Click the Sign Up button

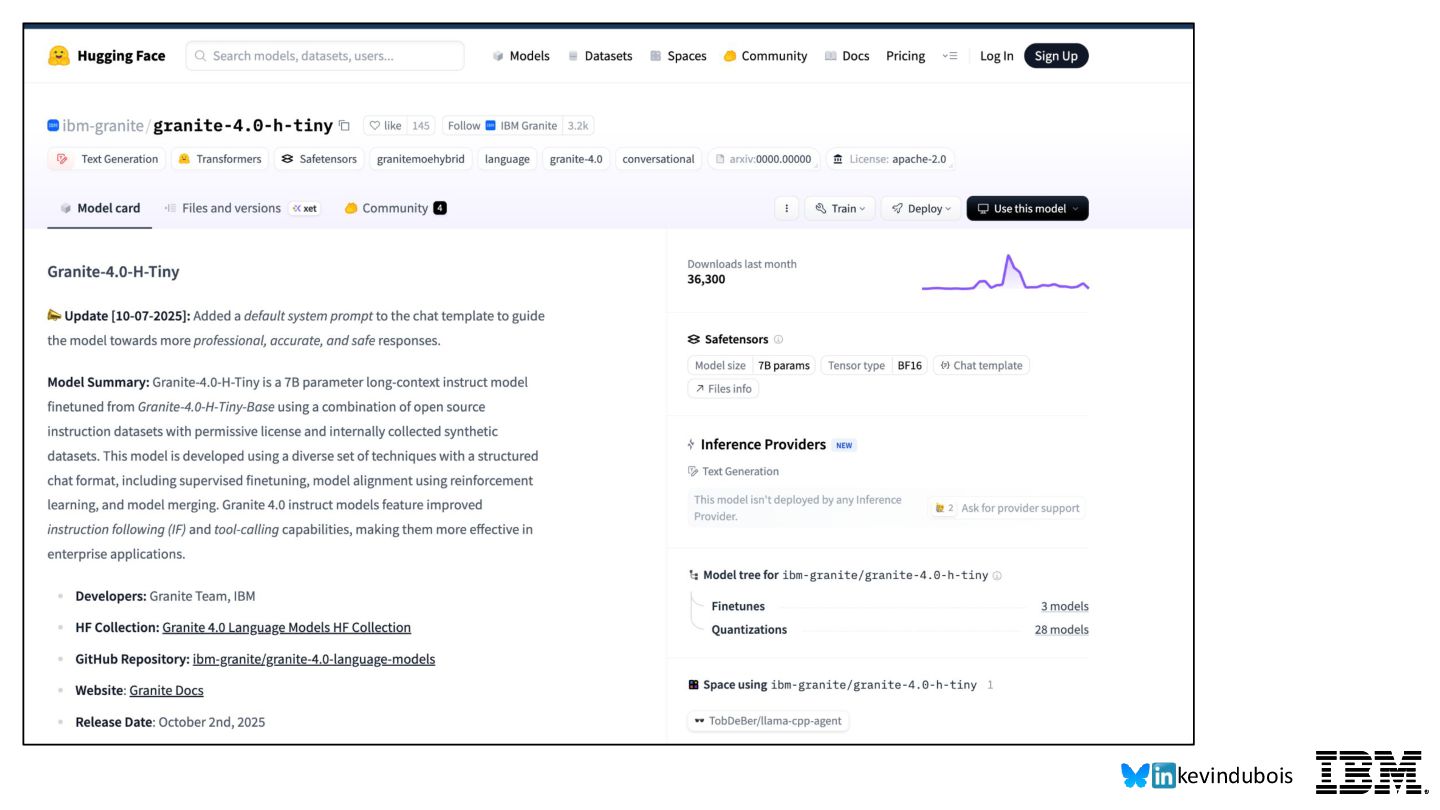click(1056, 56)
